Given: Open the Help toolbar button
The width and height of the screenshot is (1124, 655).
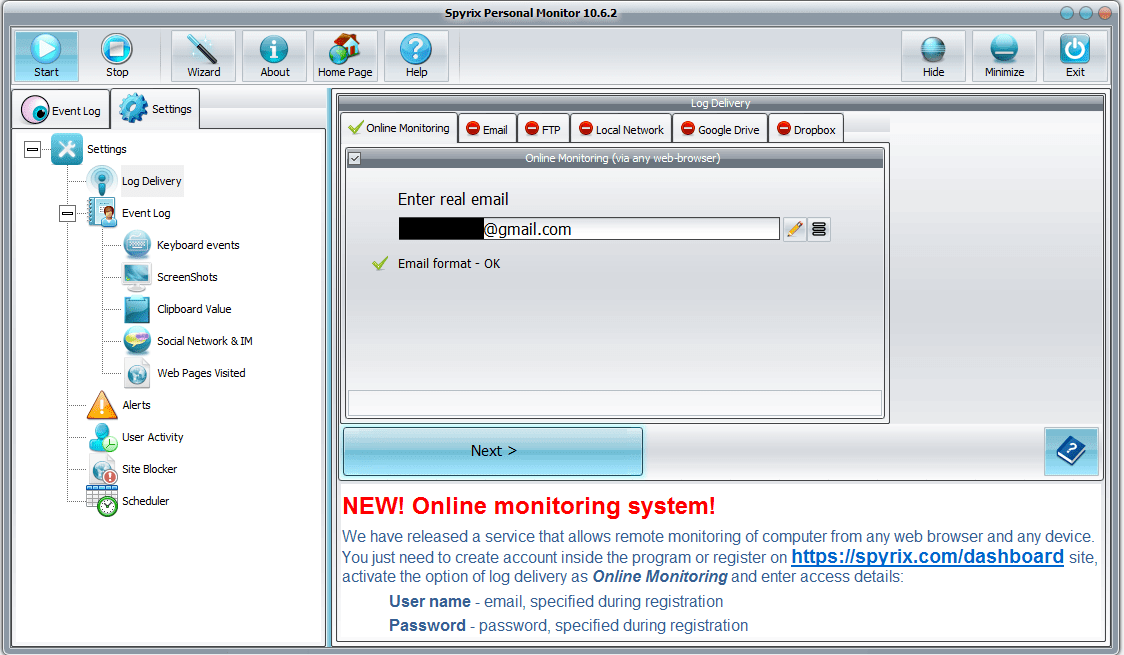Looking at the screenshot, I should click(416, 56).
